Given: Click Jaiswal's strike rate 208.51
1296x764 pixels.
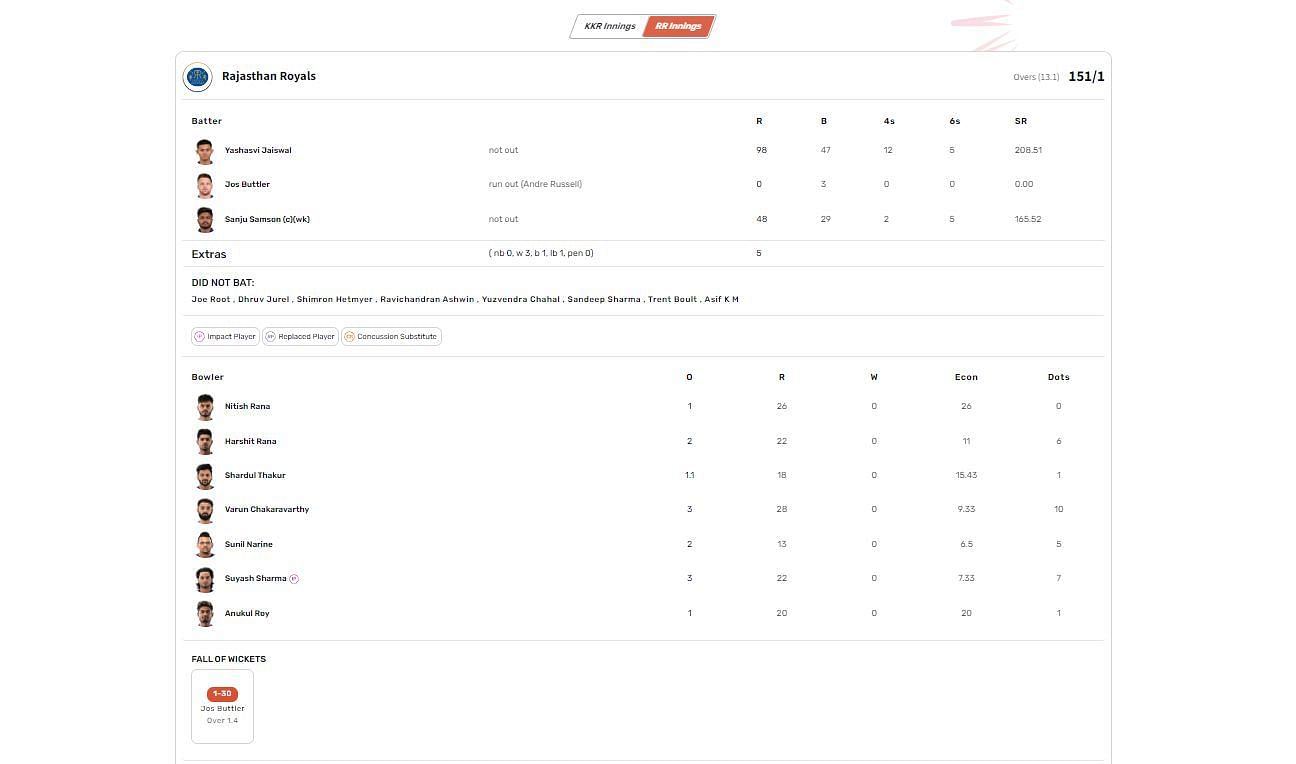Looking at the screenshot, I should click(x=1028, y=150).
